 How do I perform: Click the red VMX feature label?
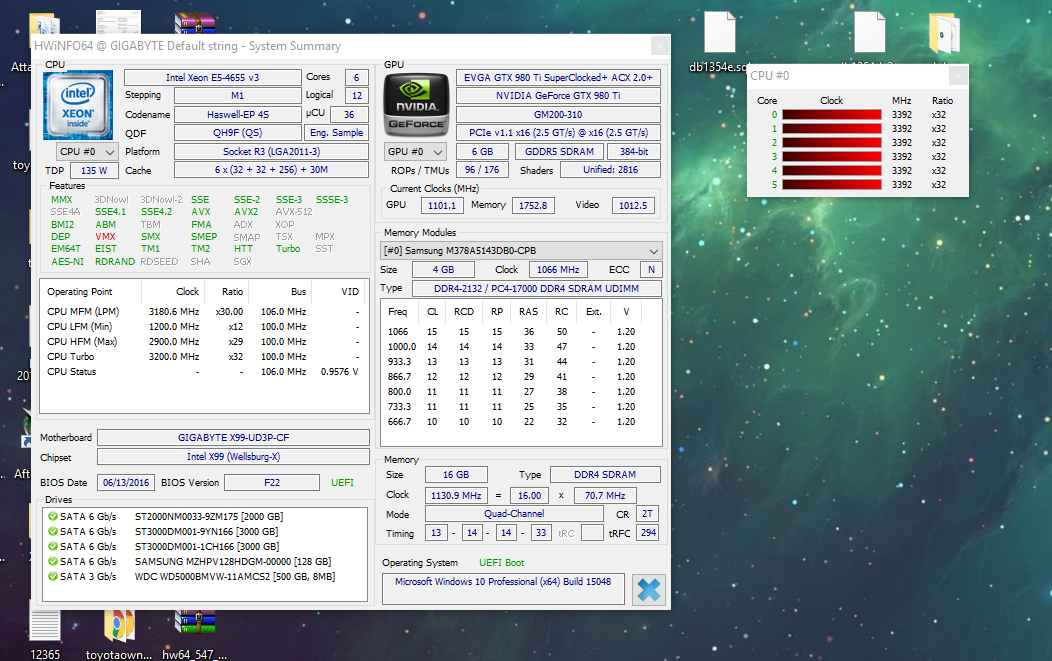[105, 237]
